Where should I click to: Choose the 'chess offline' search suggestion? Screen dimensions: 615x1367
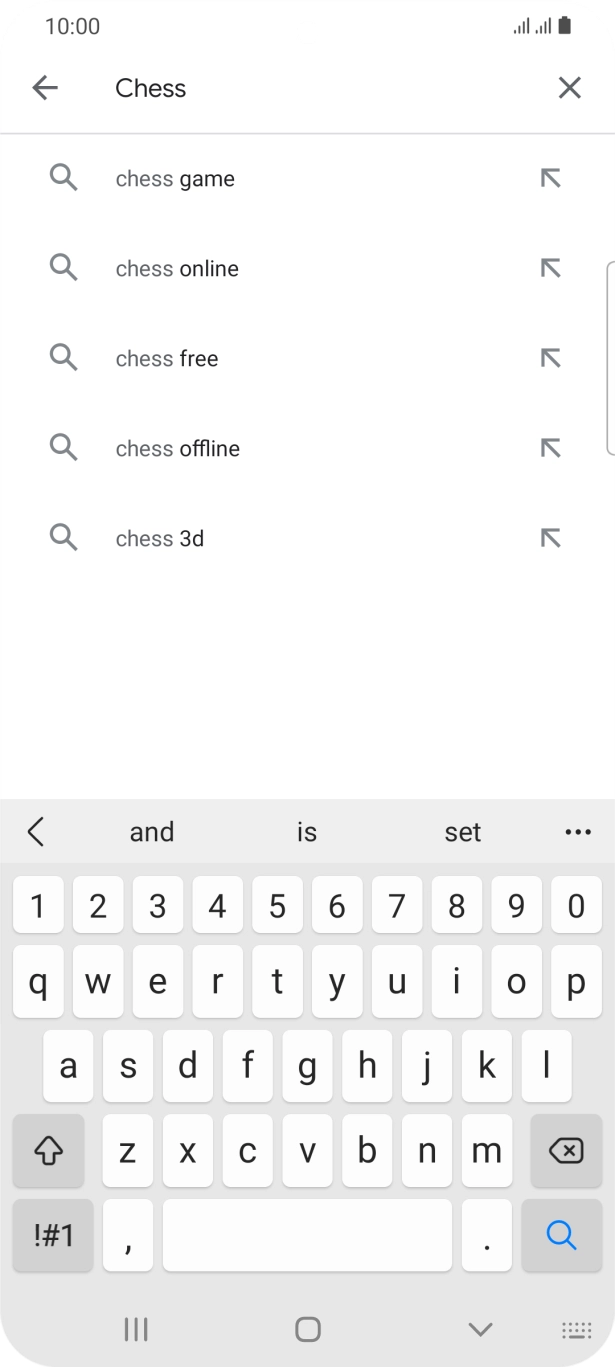[177, 448]
